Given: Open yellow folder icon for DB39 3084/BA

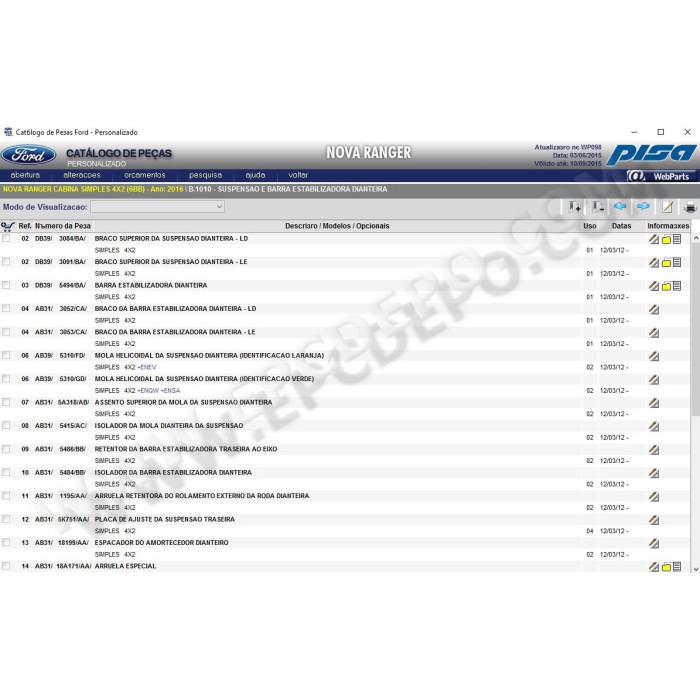Looking at the screenshot, I should tap(666, 240).
